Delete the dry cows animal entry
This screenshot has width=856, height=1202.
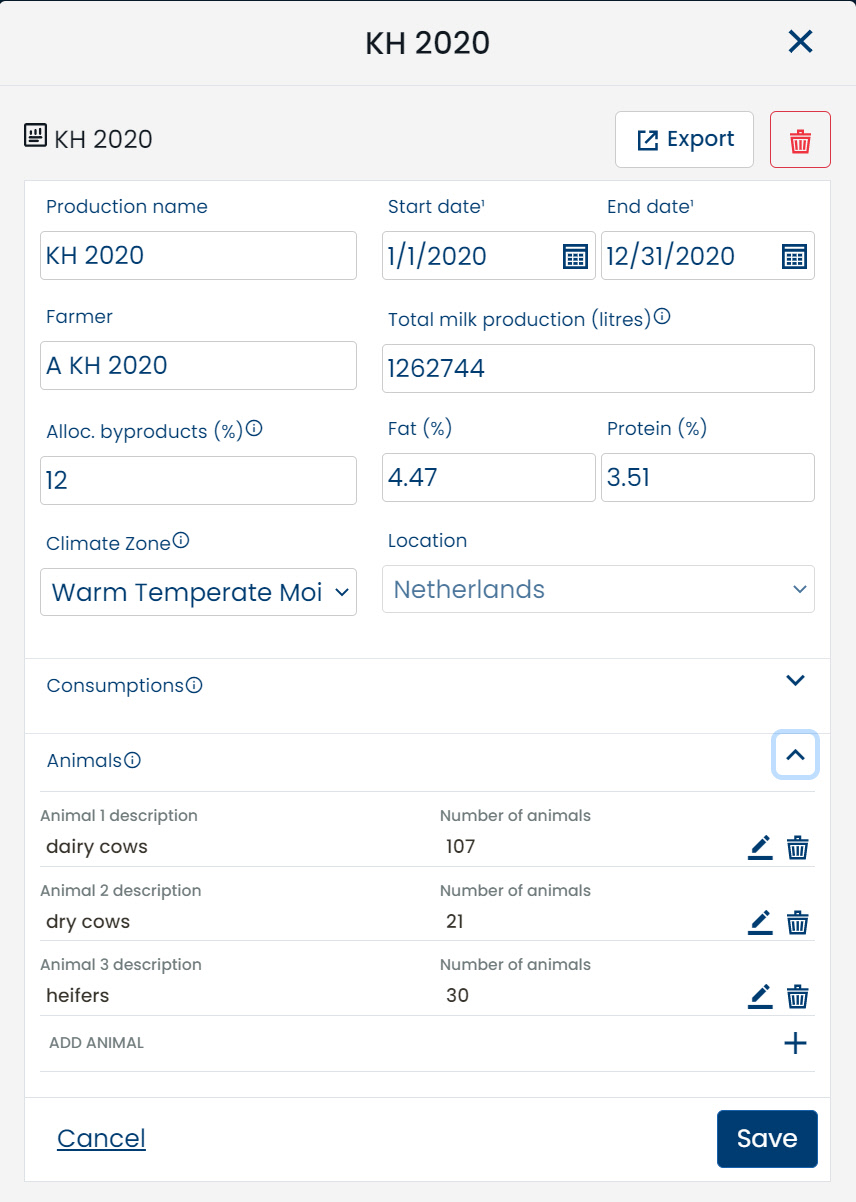(x=797, y=922)
